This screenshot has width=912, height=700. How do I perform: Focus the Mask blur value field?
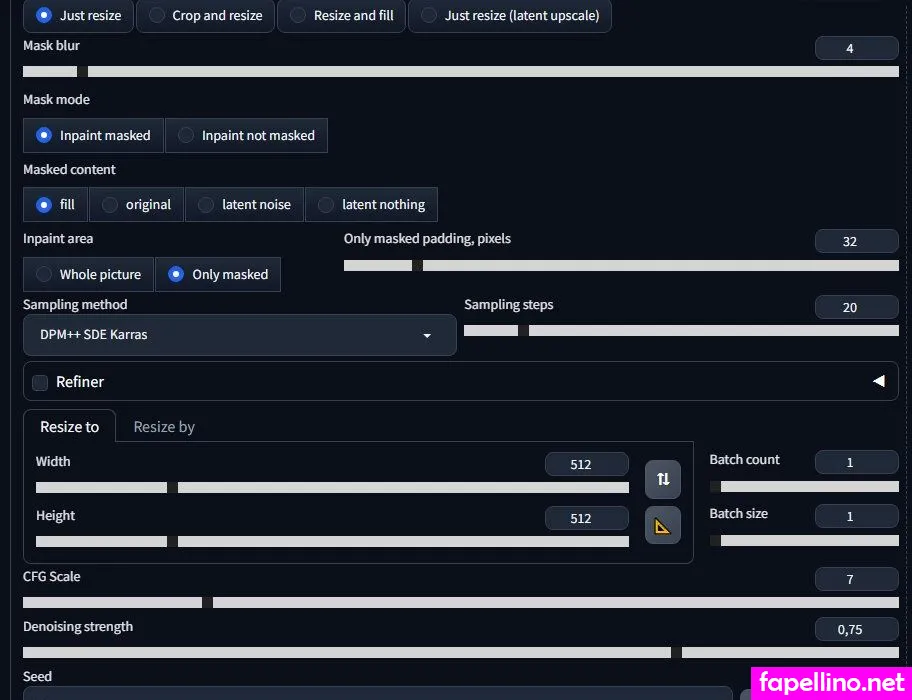tap(857, 48)
